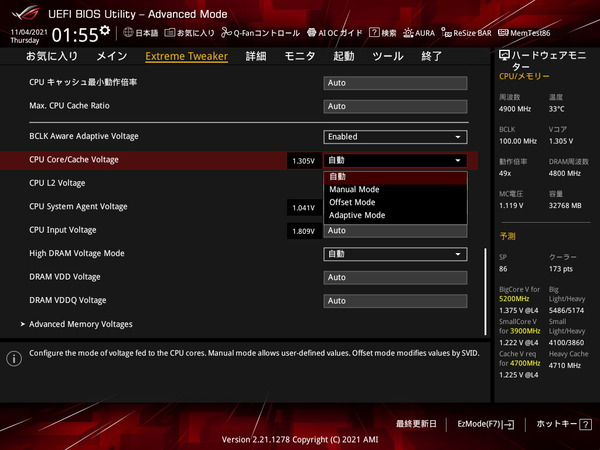The height and width of the screenshot is (450, 600).
Task: Select CPU Core/Cache Voltage label
Action: pos(74,160)
